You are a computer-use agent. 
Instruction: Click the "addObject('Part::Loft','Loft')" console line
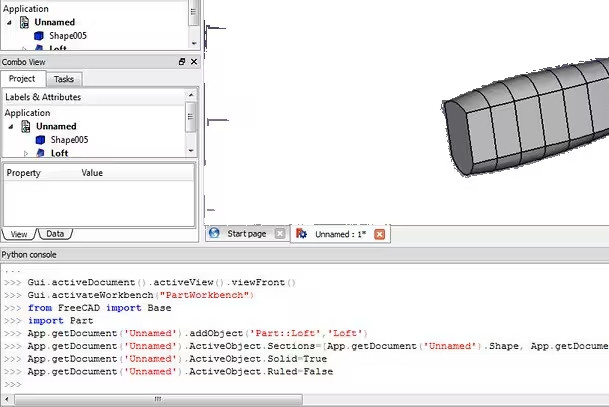click(197, 333)
